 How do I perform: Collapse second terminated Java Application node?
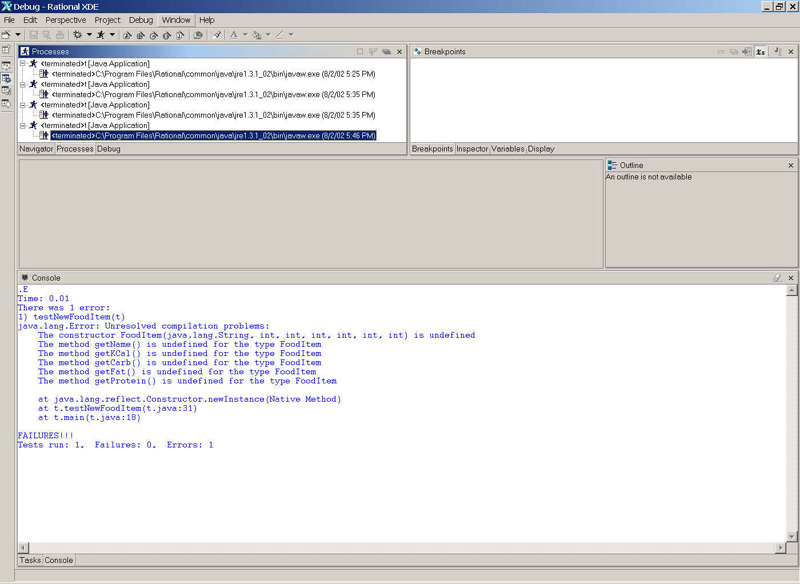click(22, 84)
